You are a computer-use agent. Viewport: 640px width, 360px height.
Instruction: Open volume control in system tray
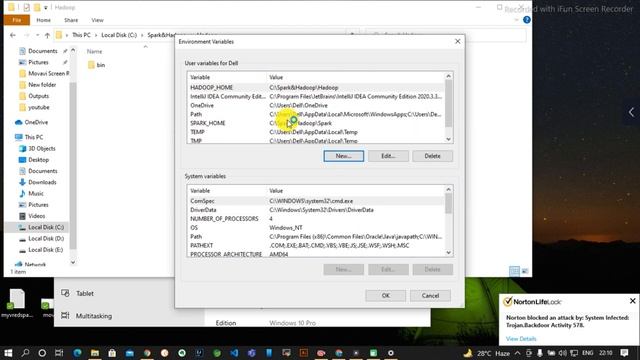click(562, 353)
